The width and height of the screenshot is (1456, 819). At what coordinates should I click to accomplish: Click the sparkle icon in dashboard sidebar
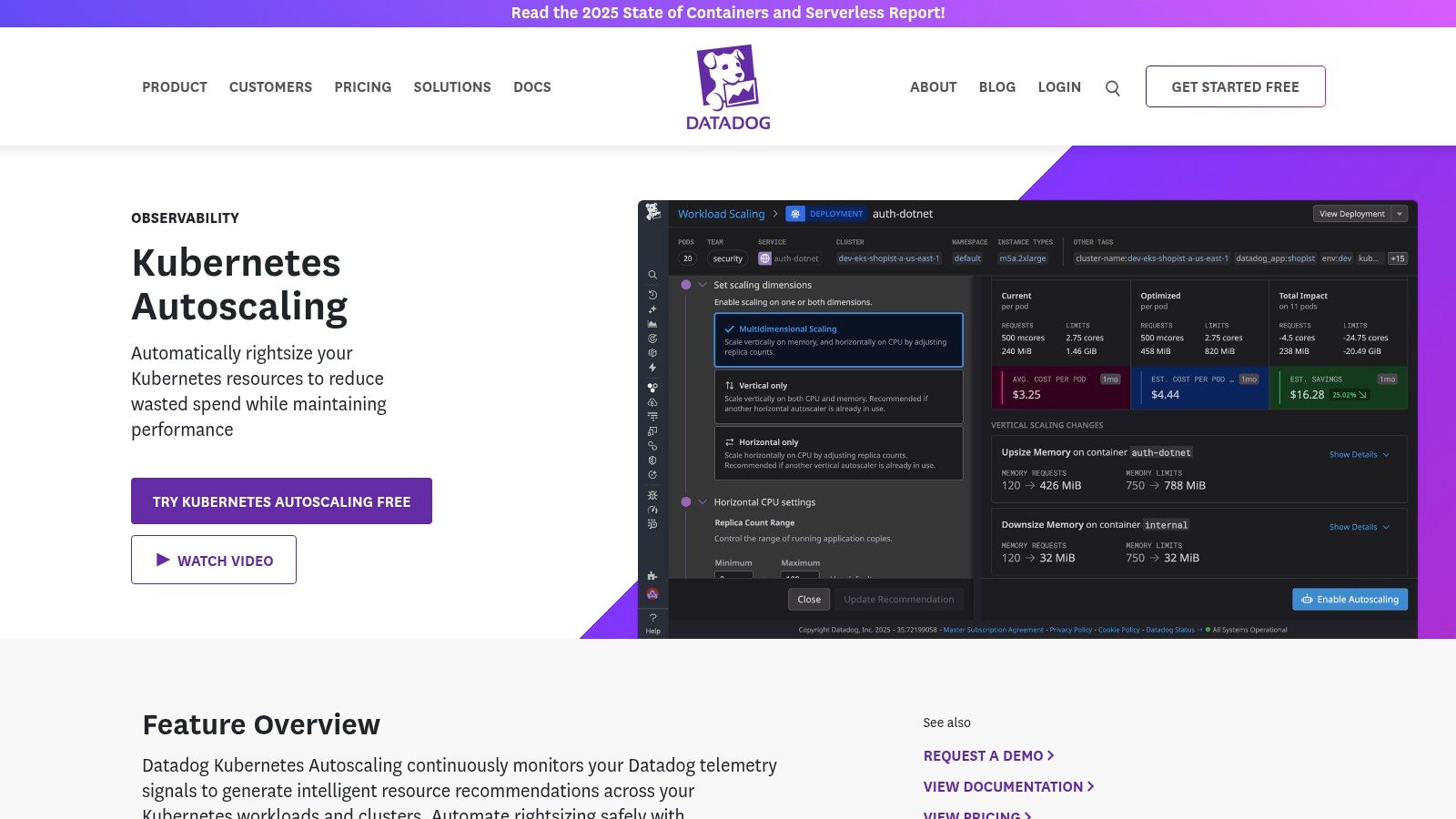(x=652, y=309)
